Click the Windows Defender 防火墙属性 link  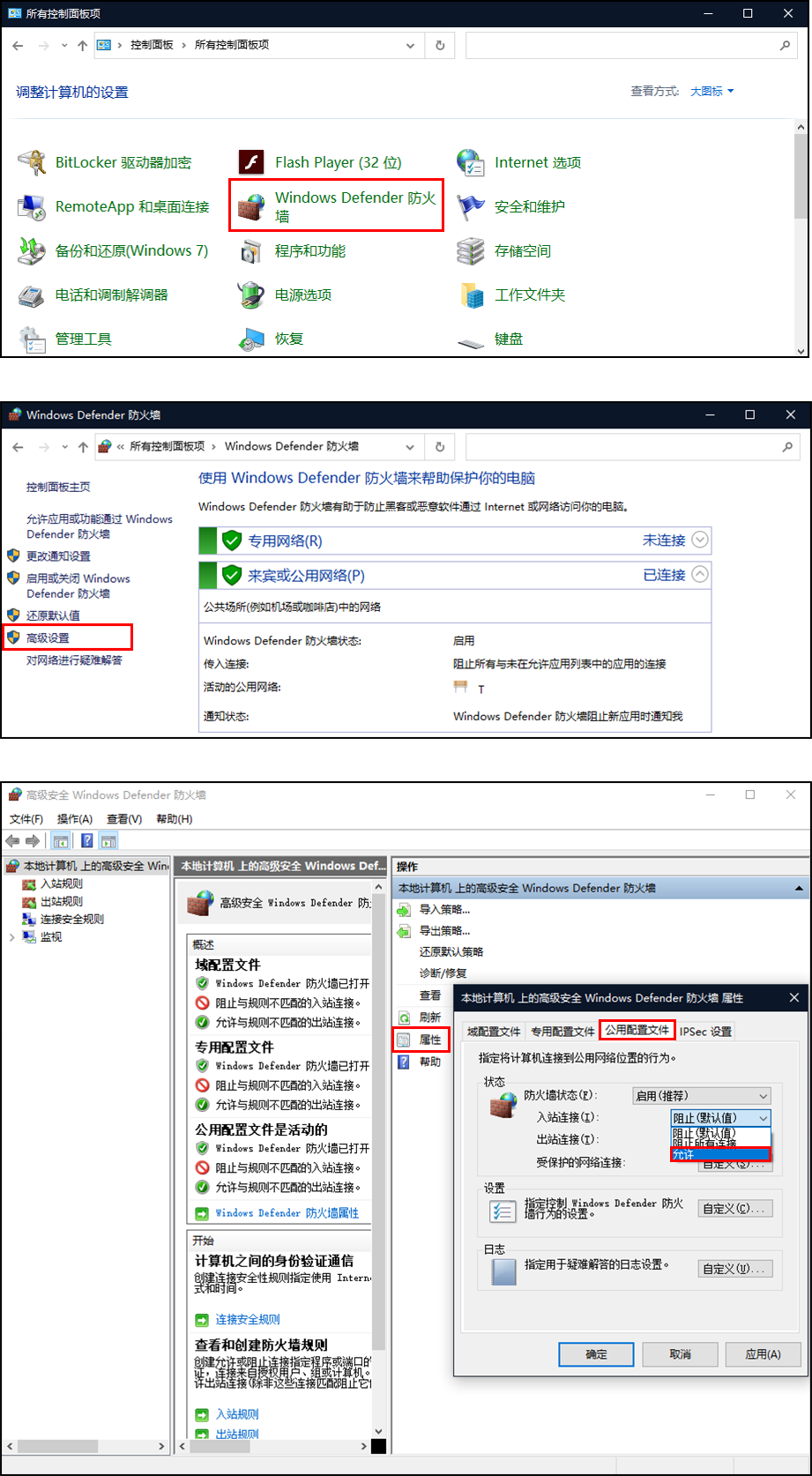[287, 1213]
